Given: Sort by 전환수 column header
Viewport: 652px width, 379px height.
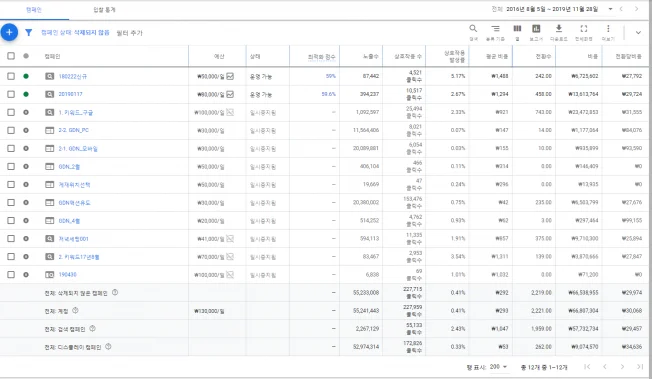Looking at the screenshot, I should click(x=543, y=56).
